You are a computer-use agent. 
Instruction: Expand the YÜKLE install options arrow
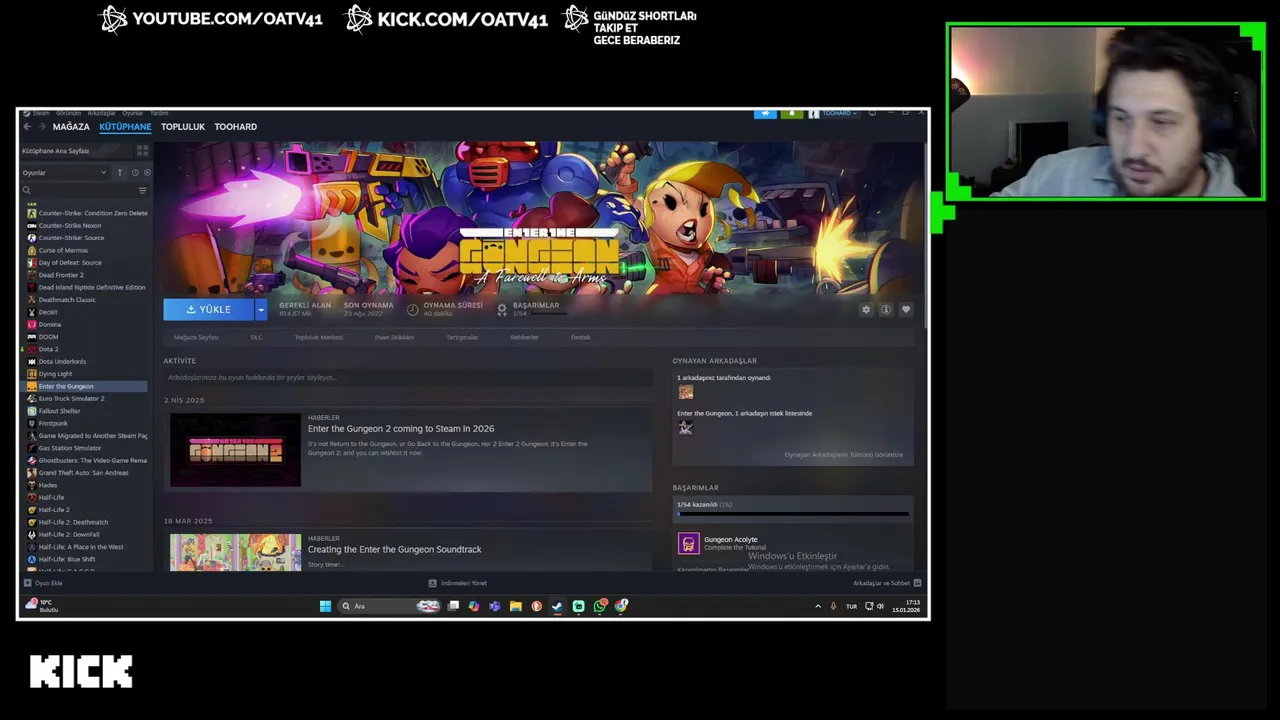pos(260,310)
